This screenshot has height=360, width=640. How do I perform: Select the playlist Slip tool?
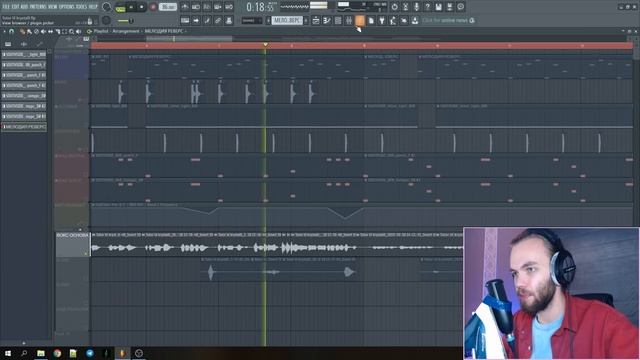pos(51,31)
